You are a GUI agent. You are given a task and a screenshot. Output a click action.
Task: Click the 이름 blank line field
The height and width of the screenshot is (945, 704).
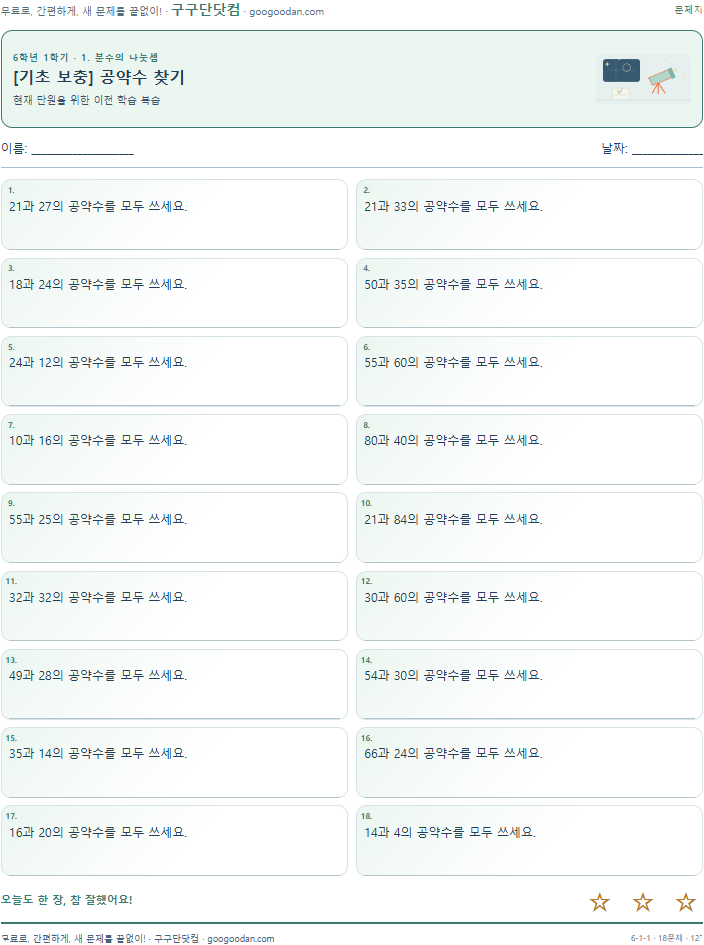click(83, 149)
